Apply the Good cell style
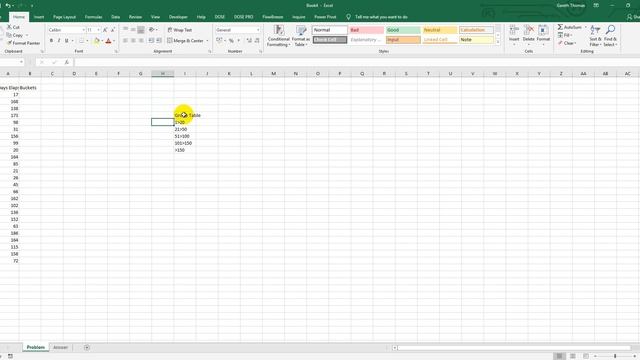 [x=403, y=30]
